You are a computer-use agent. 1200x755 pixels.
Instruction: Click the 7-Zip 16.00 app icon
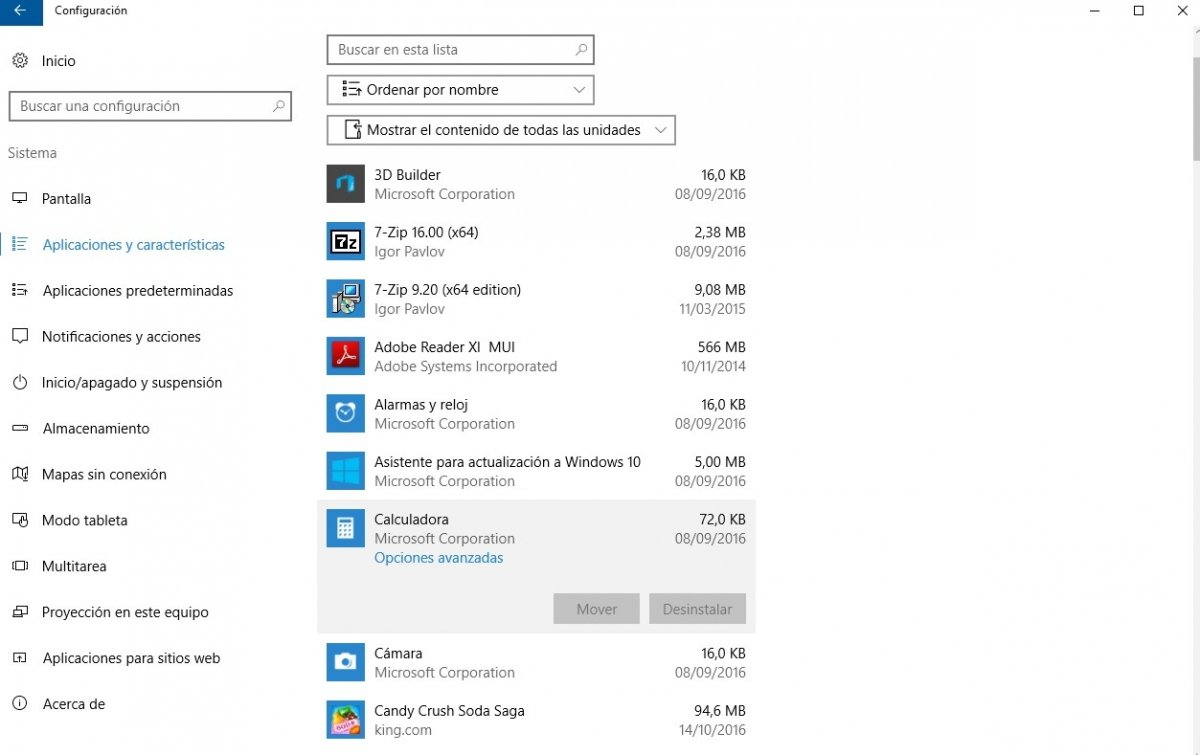coord(346,241)
